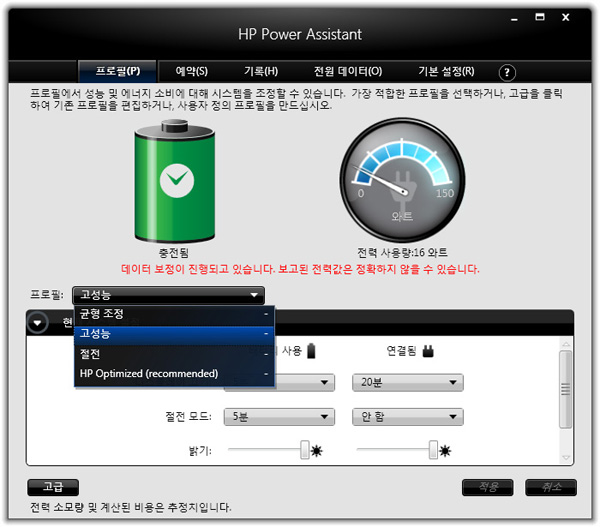Click the 절전 모드: label
Viewport: 600px width, 527px height.
pos(188,417)
